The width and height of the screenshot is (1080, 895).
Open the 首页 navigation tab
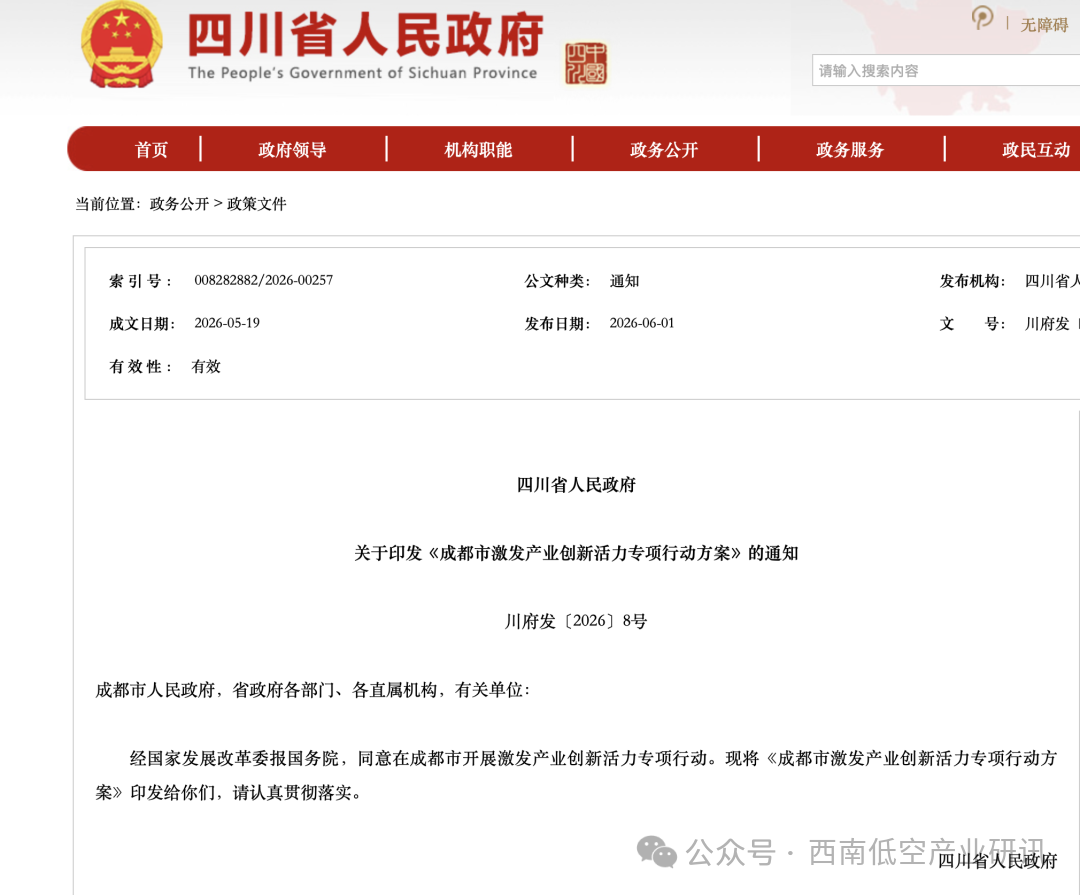tap(152, 150)
